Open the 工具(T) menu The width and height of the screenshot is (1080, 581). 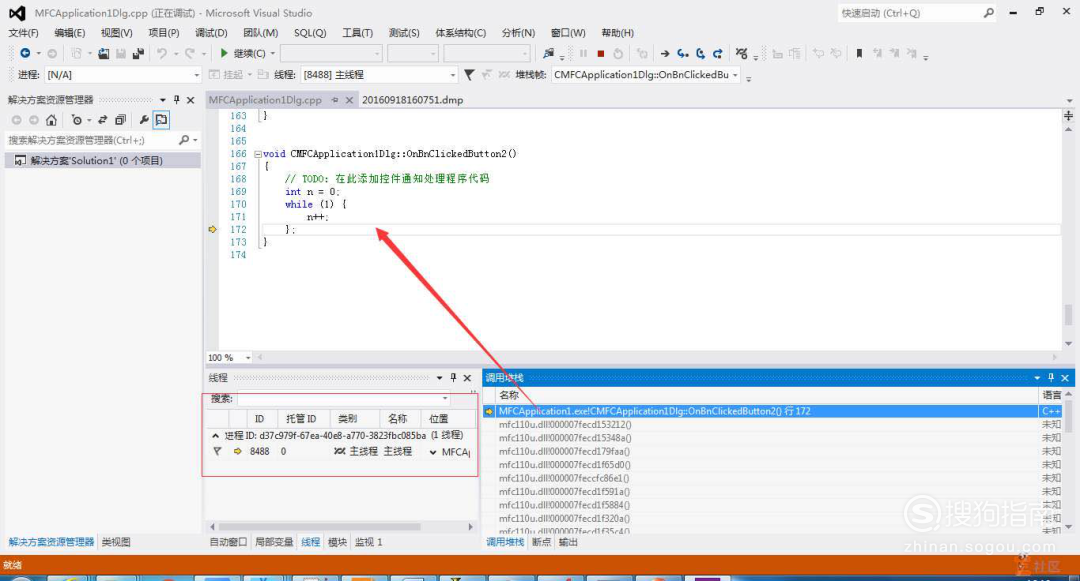tap(357, 32)
